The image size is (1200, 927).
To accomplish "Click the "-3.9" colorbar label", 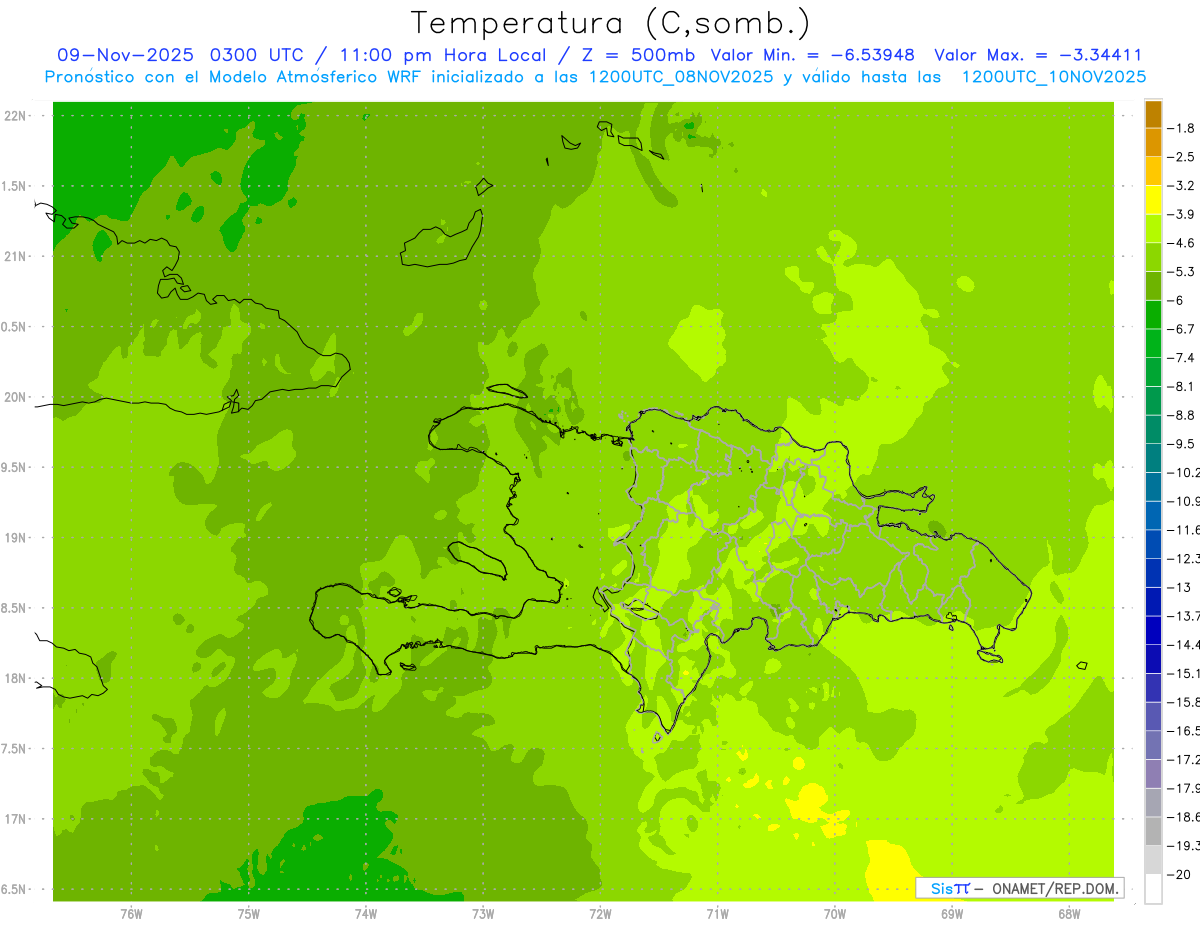I will (x=1182, y=214).
